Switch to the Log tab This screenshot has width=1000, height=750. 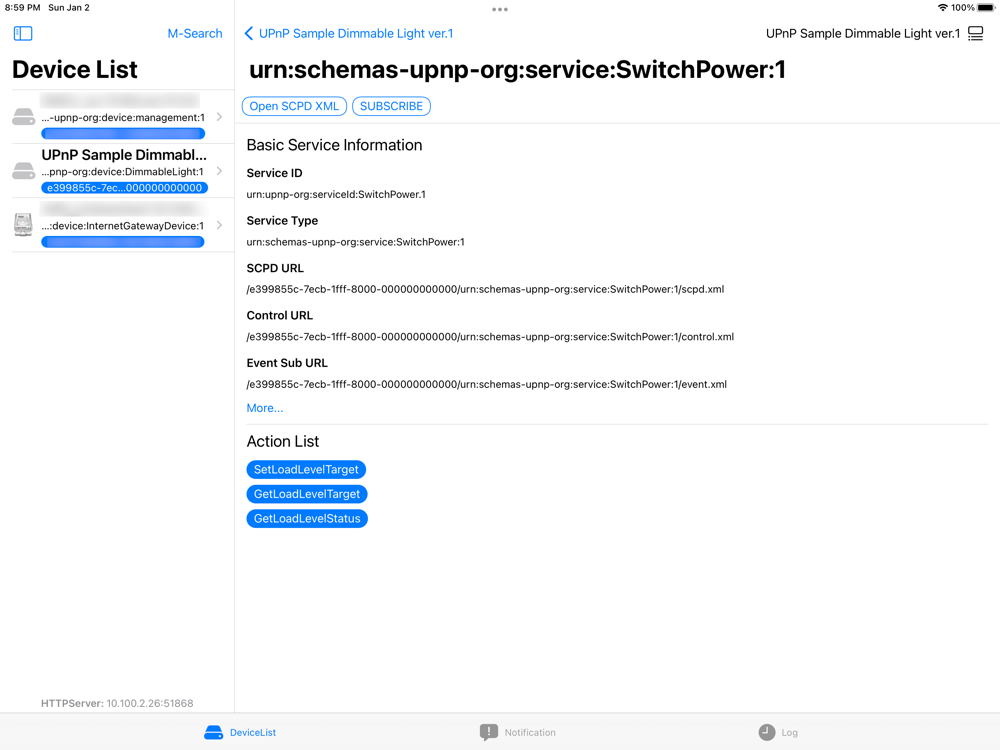[x=778, y=732]
